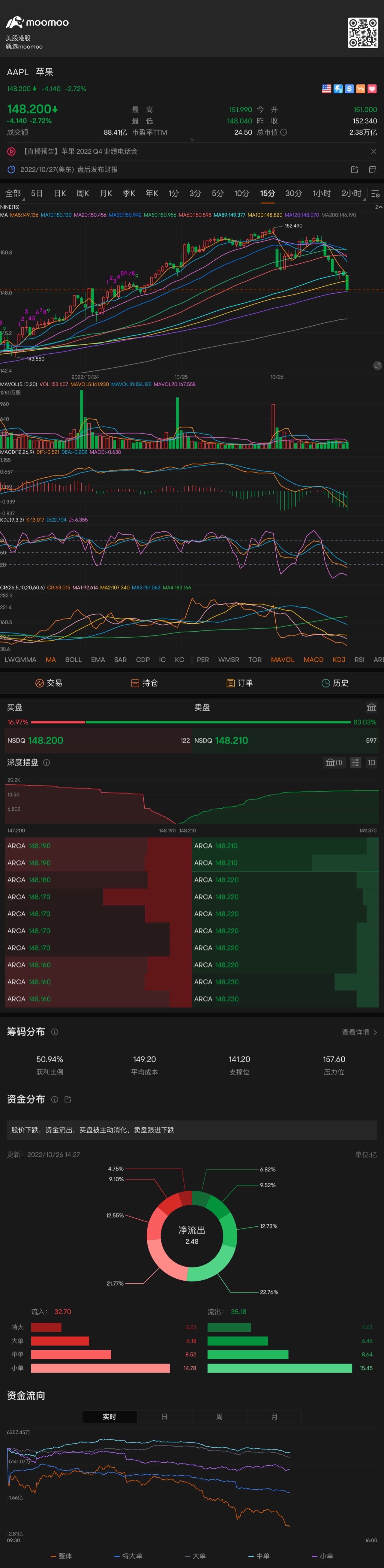Viewport: 384px width, 1568px height.
Task: Share the 资金分布 section
Action: (x=67, y=1099)
